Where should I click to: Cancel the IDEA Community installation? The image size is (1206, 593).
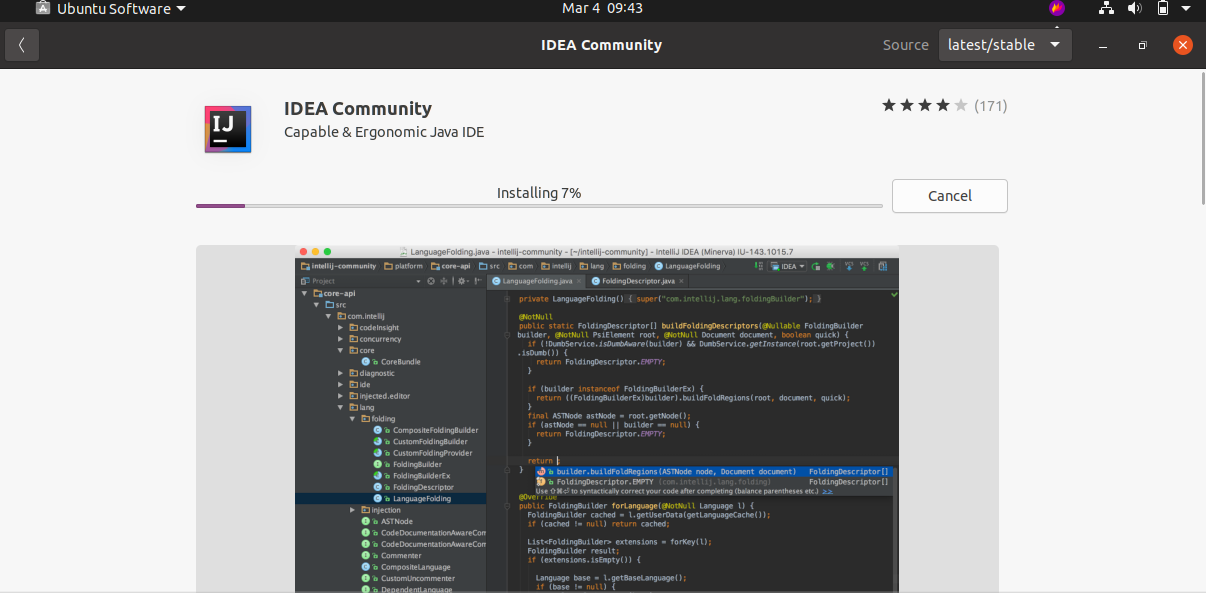pos(949,196)
